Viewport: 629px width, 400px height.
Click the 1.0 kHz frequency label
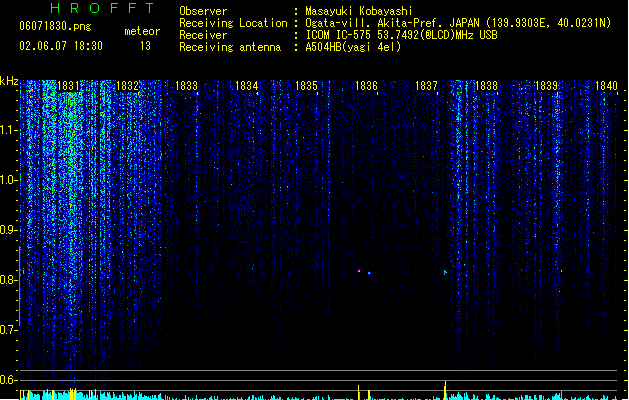[8, 180]
